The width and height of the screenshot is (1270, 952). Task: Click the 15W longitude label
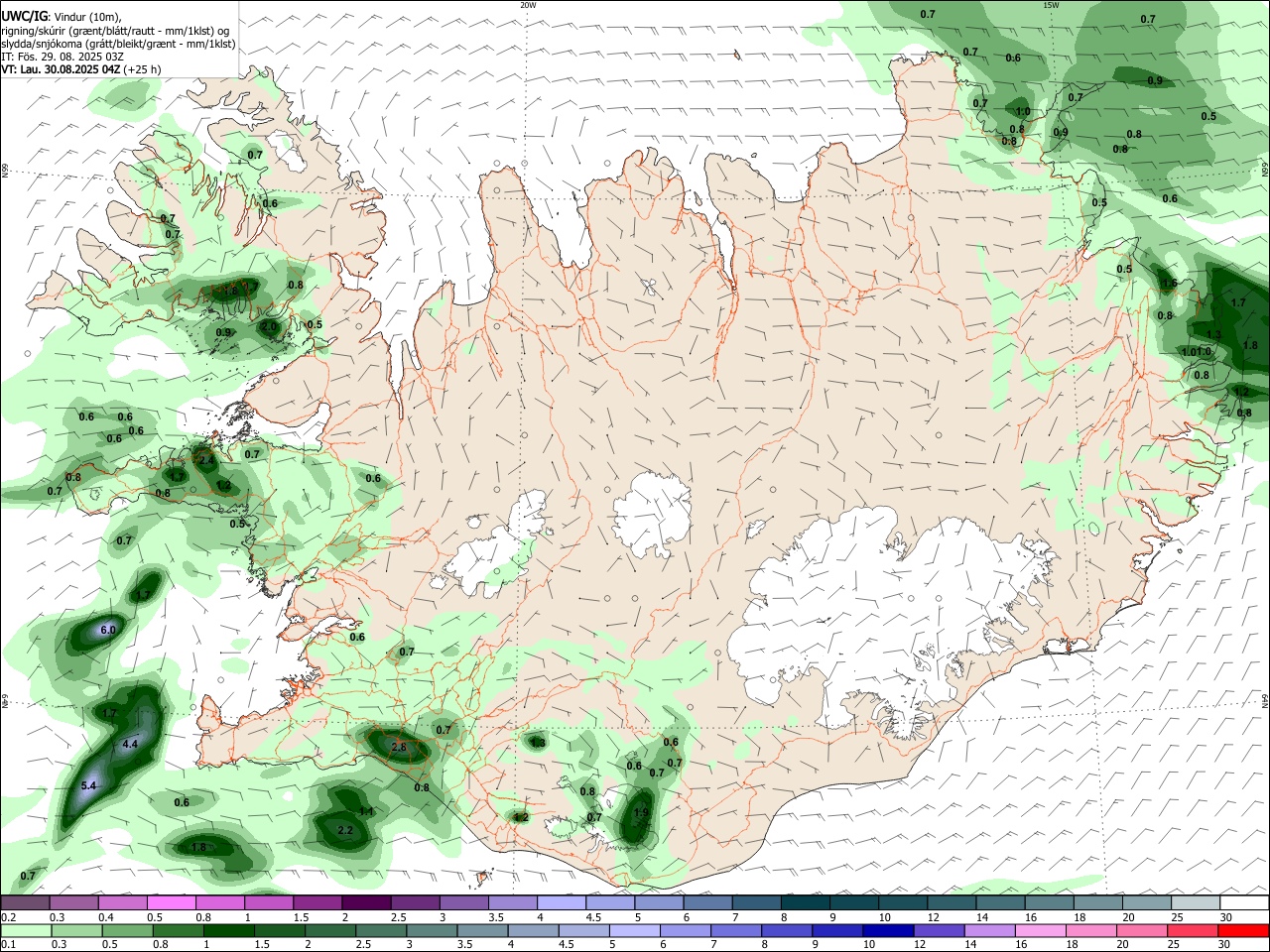(x=1051, y=5)
